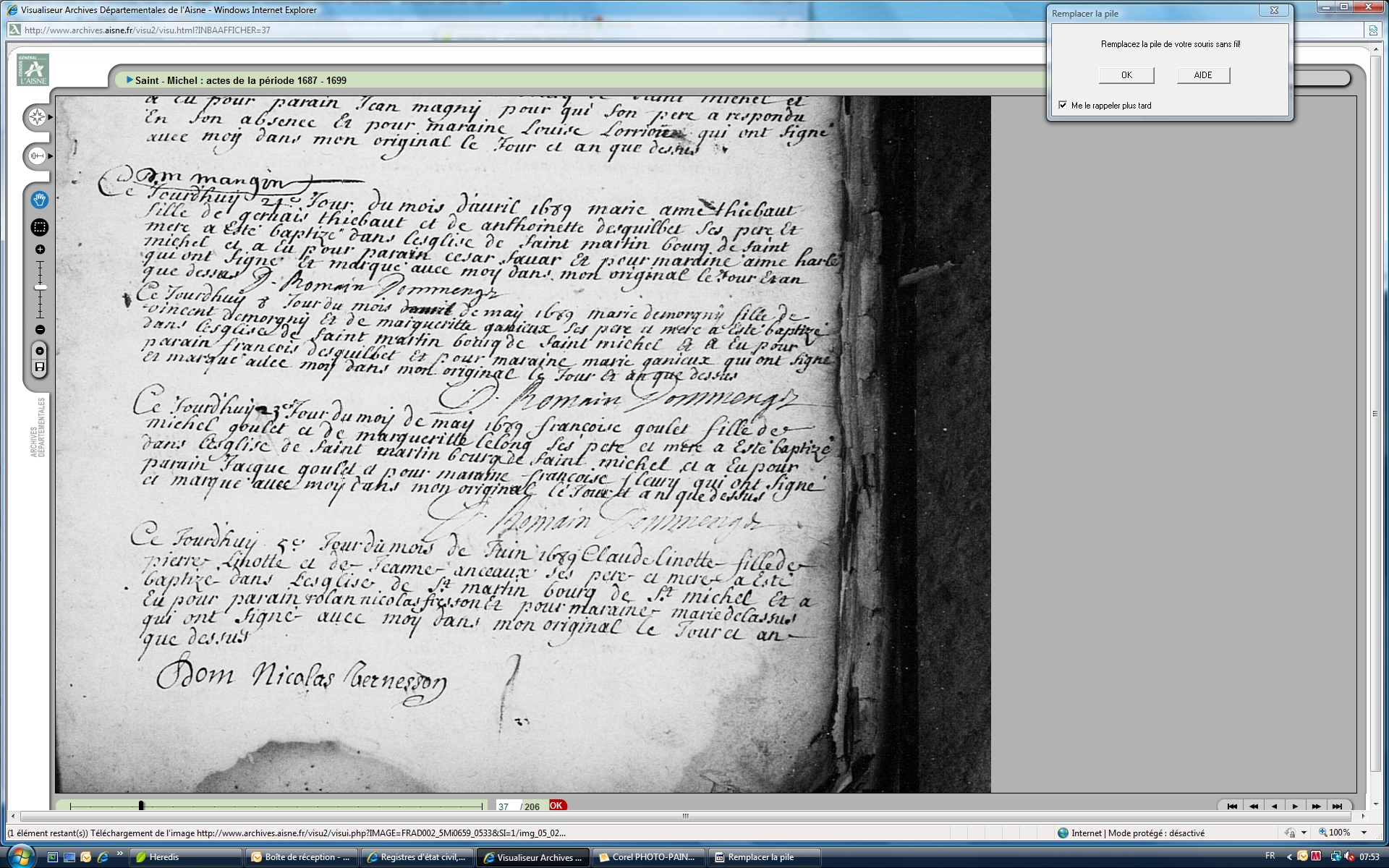Confirm page number with red OK button
The width and height of the screenshot is (1389, 868).
click(556, 805)
